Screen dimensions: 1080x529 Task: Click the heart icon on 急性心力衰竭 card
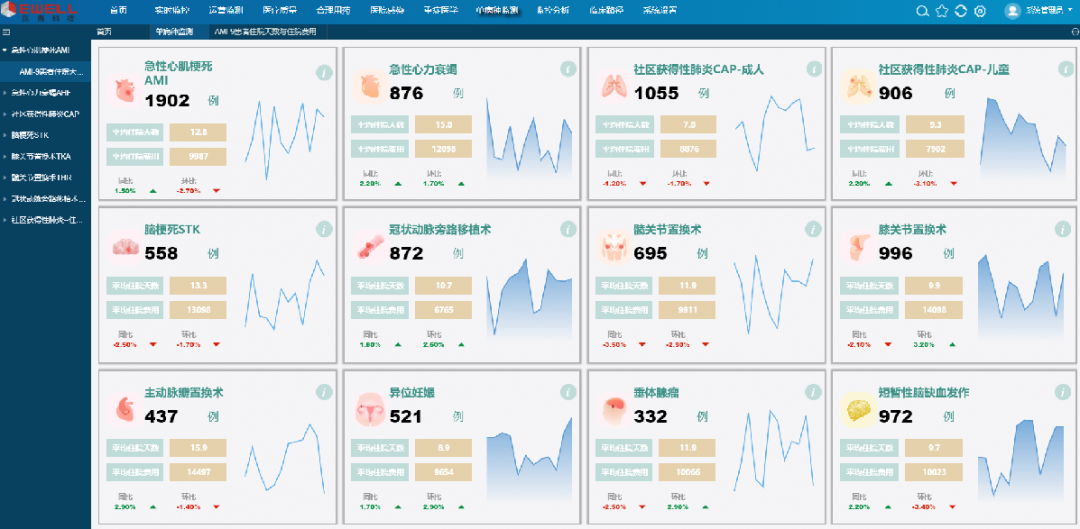[x=368, y=86]
